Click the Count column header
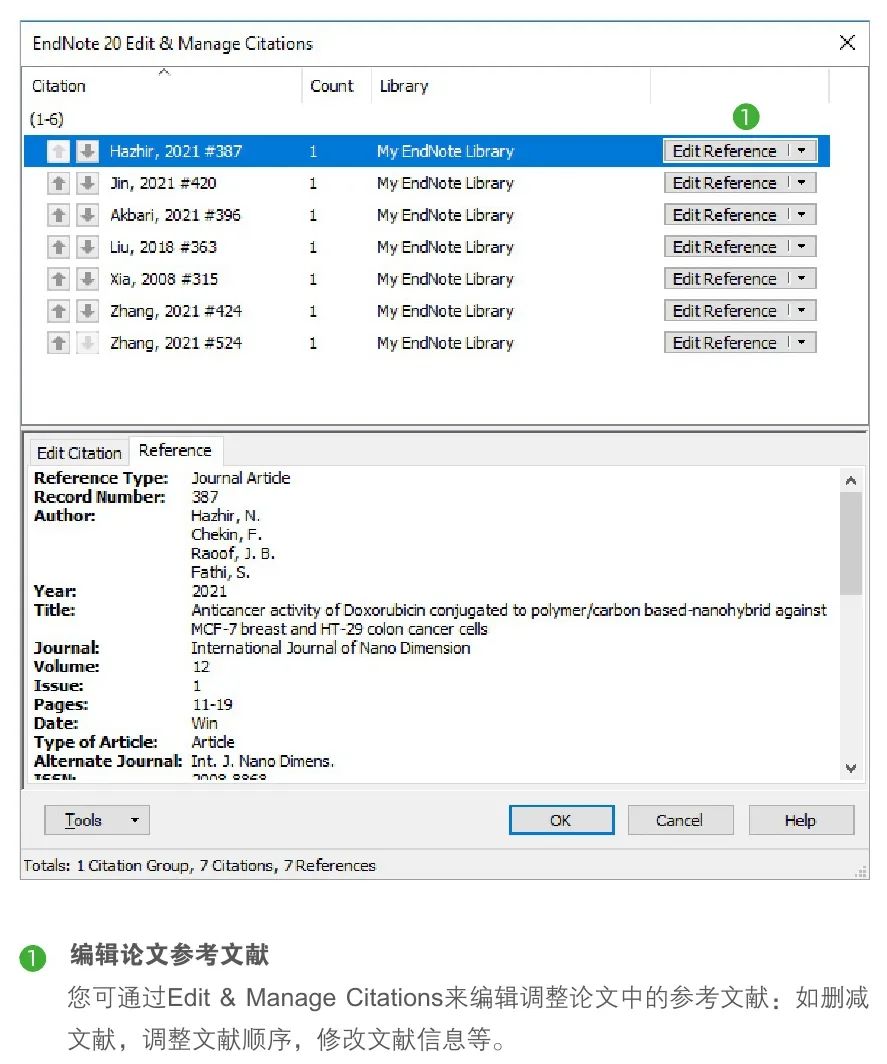The image size is (887, 1064). point(336,86)
